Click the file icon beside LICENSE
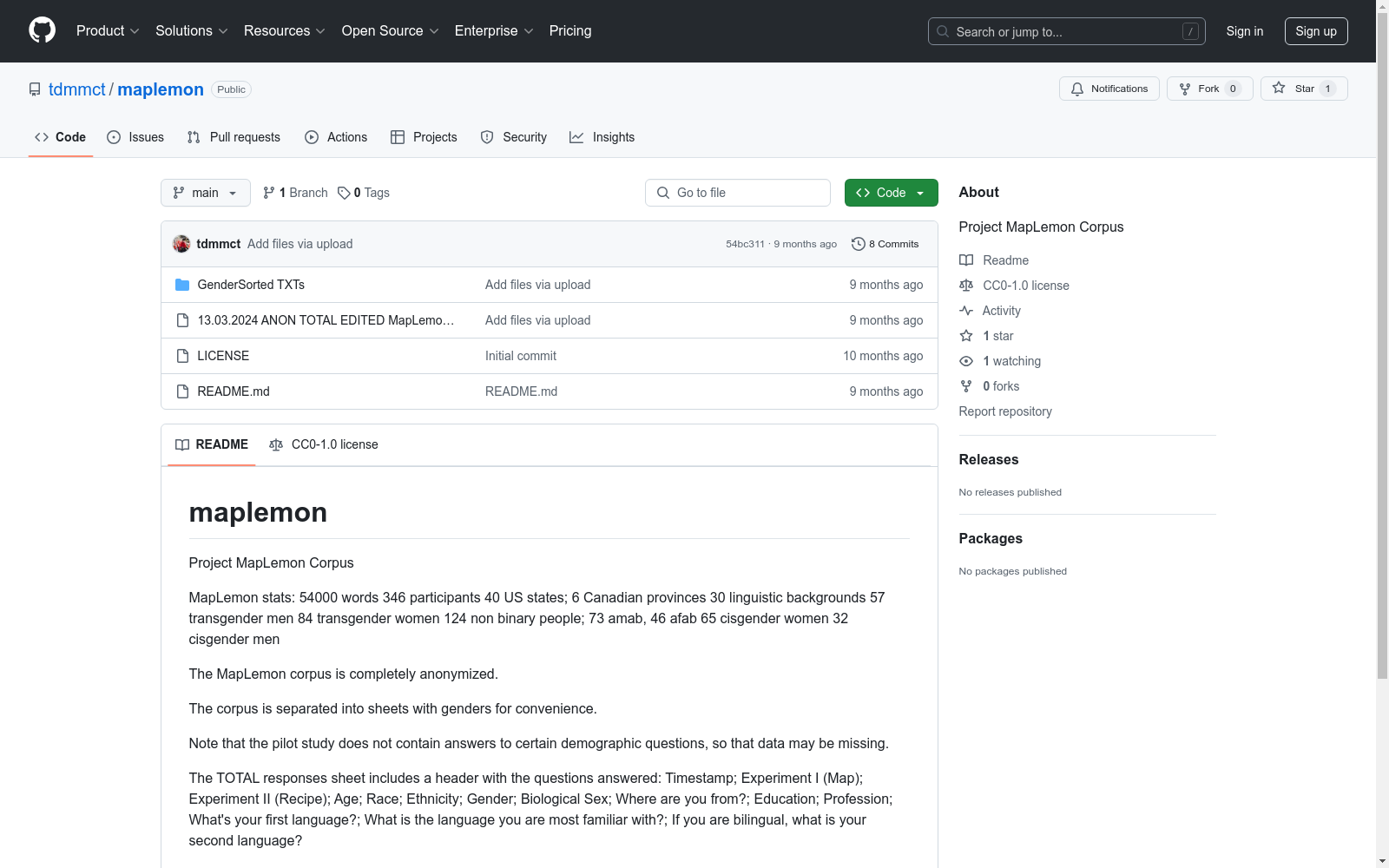 [x=182, y=356]
